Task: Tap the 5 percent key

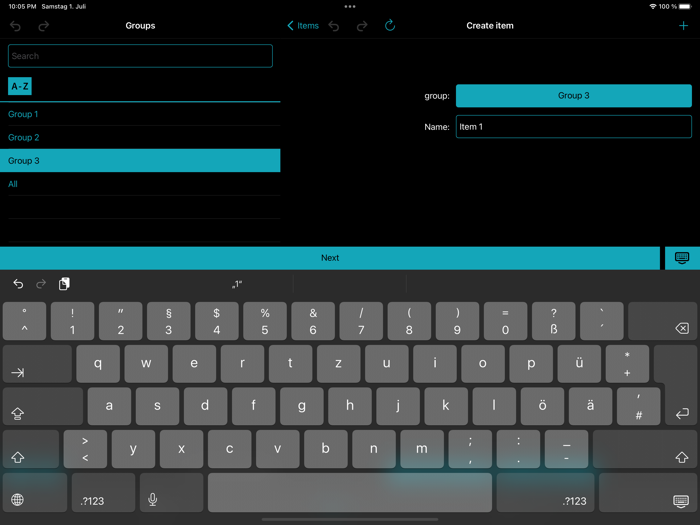Action: pyautogui.click(x=265, y=321)
